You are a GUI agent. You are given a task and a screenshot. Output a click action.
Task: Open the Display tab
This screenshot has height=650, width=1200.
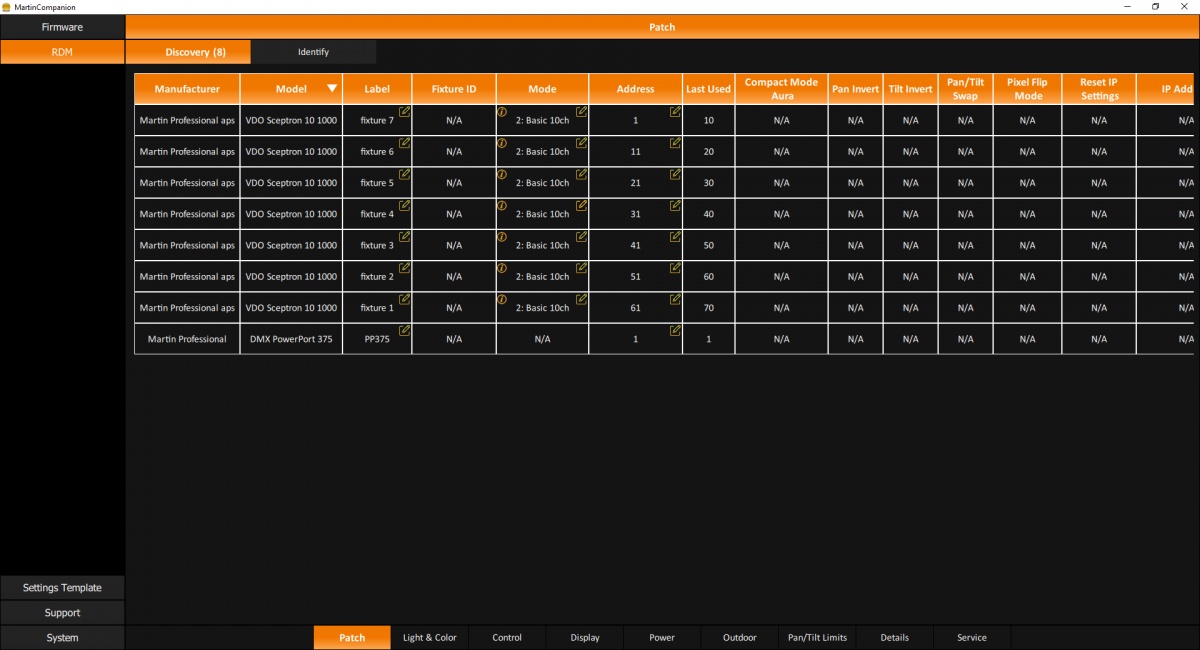(585, 638)
